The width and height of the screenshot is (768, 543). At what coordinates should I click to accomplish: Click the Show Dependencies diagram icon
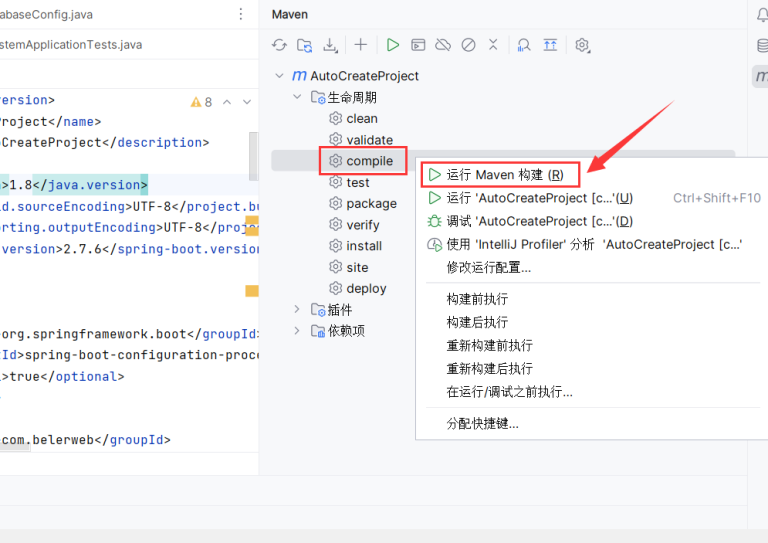(524, 46)
